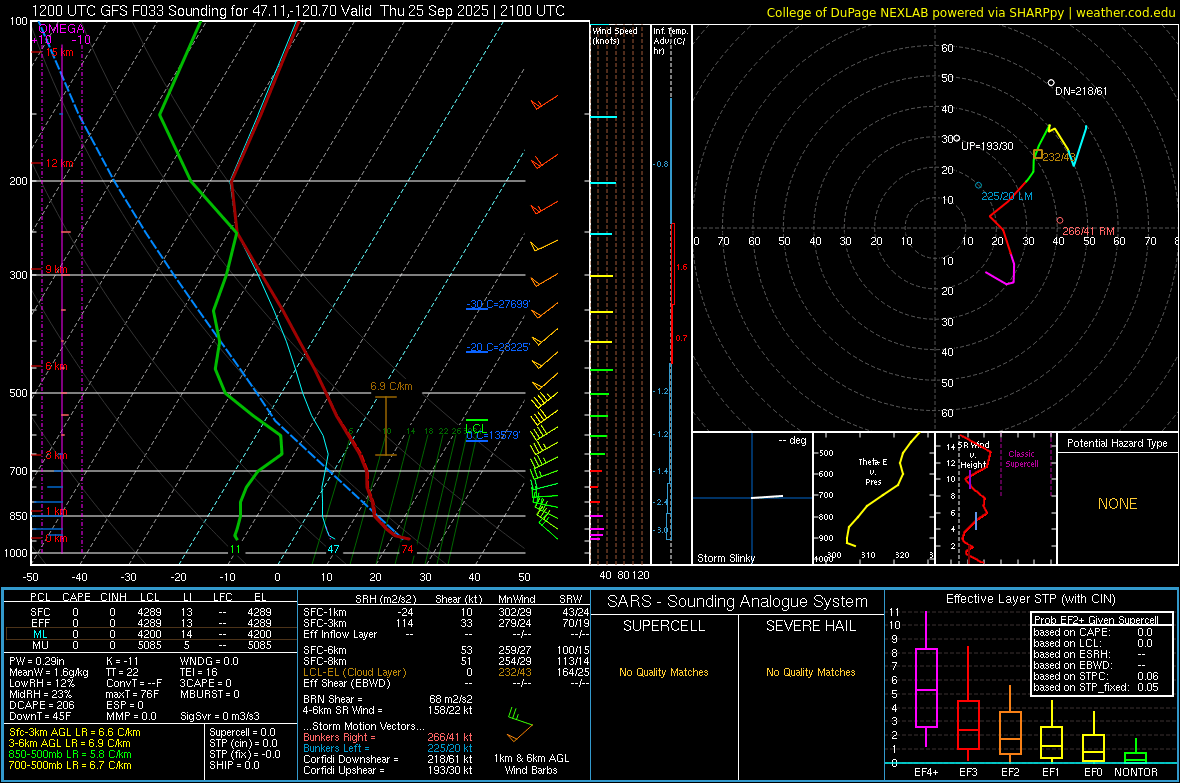Click the sounding title with 47.11,-120.70

pyautogui.click(x=298, y=11)
